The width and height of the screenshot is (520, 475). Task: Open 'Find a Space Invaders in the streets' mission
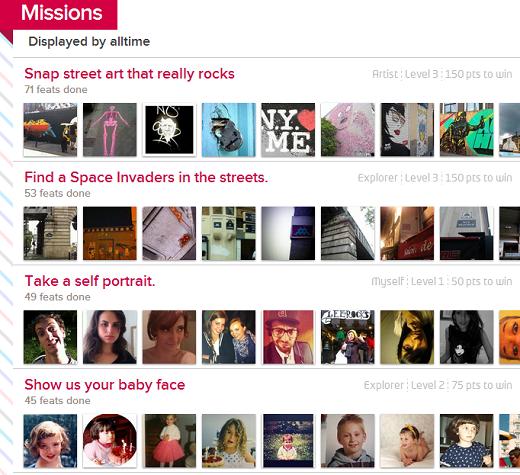(x=146, y=177)
